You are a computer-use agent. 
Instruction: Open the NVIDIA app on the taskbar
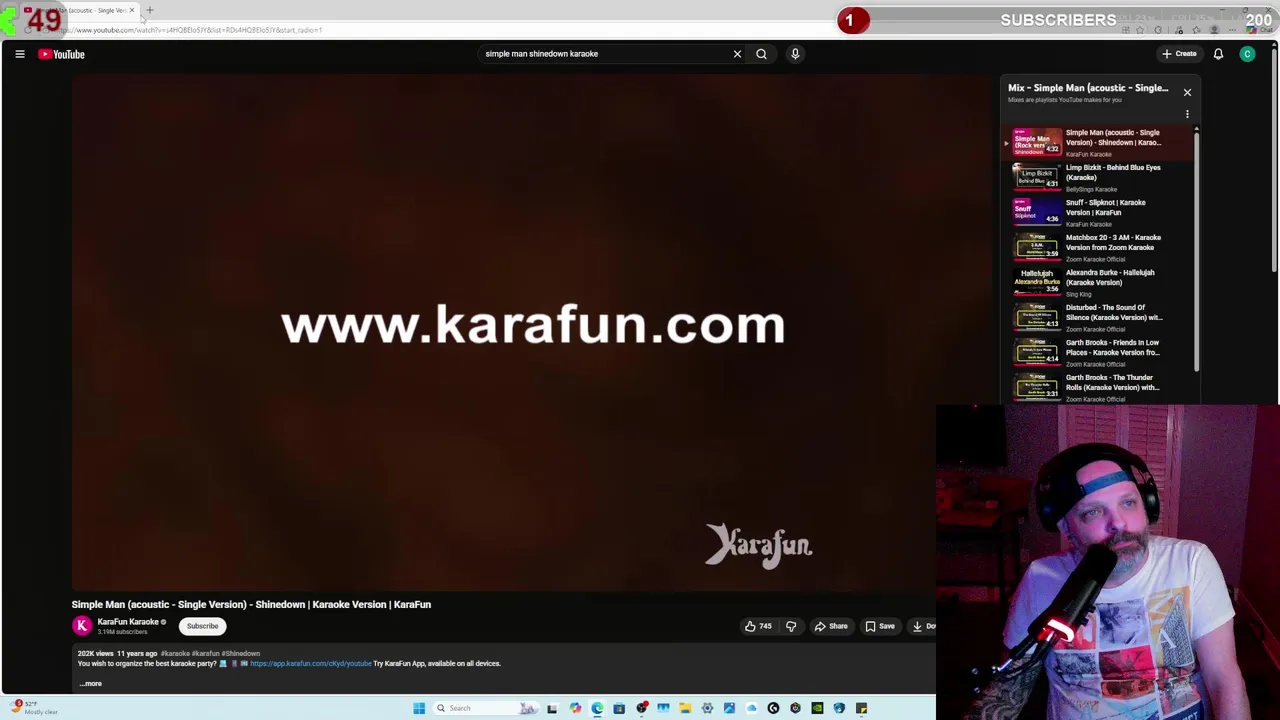[x=817, y=708]
